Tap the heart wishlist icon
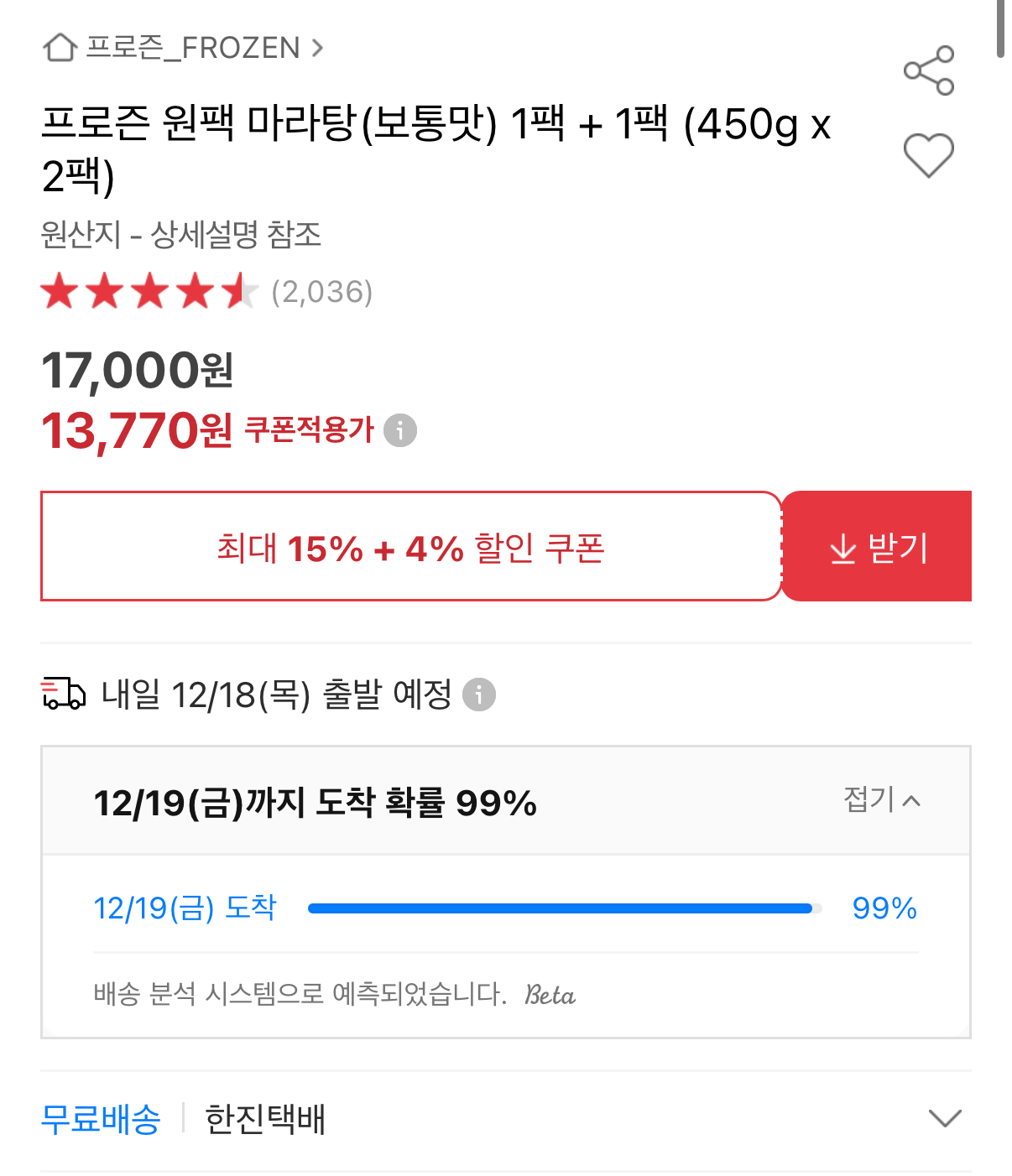Image resolution: width=1012 pixels, height=1176 pixels. click(x=928, y=155)
